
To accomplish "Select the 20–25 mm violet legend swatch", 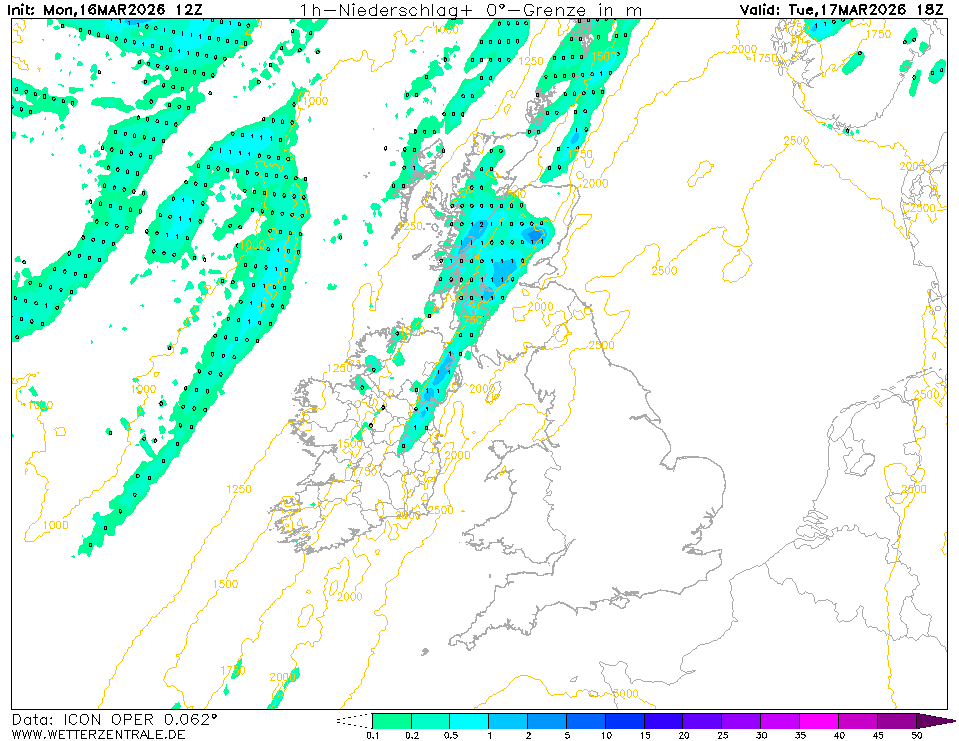I will (x=703, y=720).
